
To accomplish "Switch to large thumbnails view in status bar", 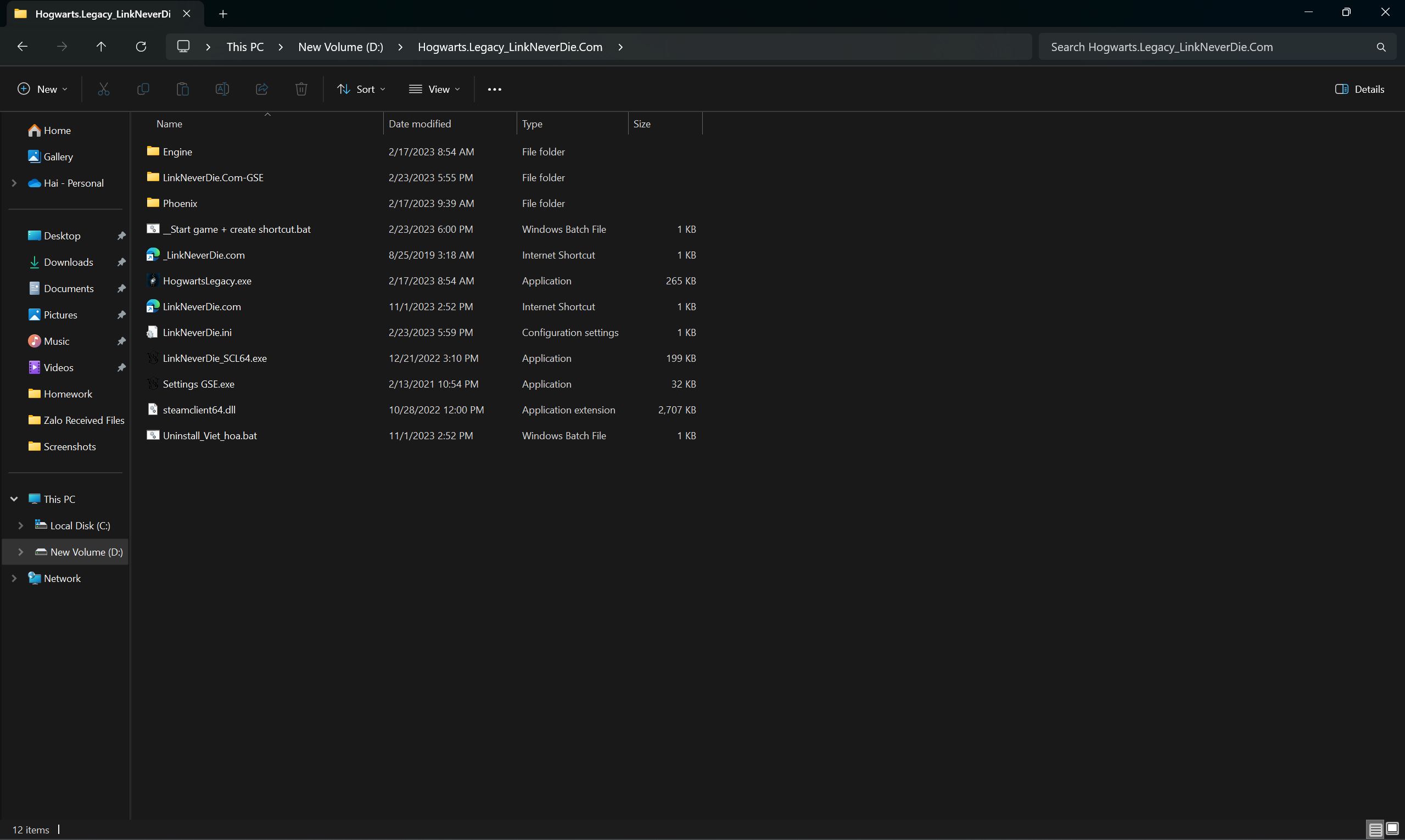I will (1392, 829).
